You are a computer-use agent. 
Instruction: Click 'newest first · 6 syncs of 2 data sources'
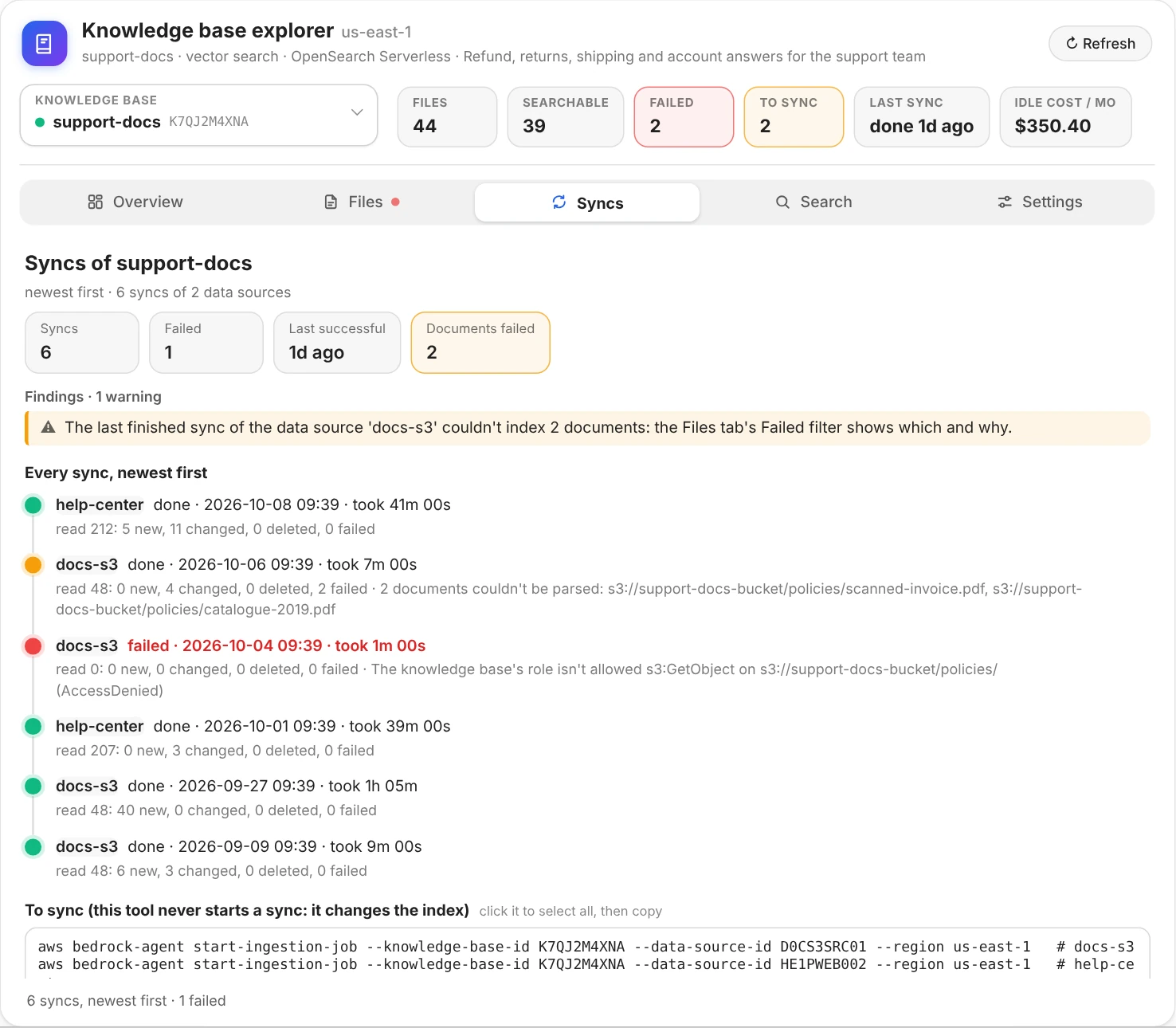158,292
